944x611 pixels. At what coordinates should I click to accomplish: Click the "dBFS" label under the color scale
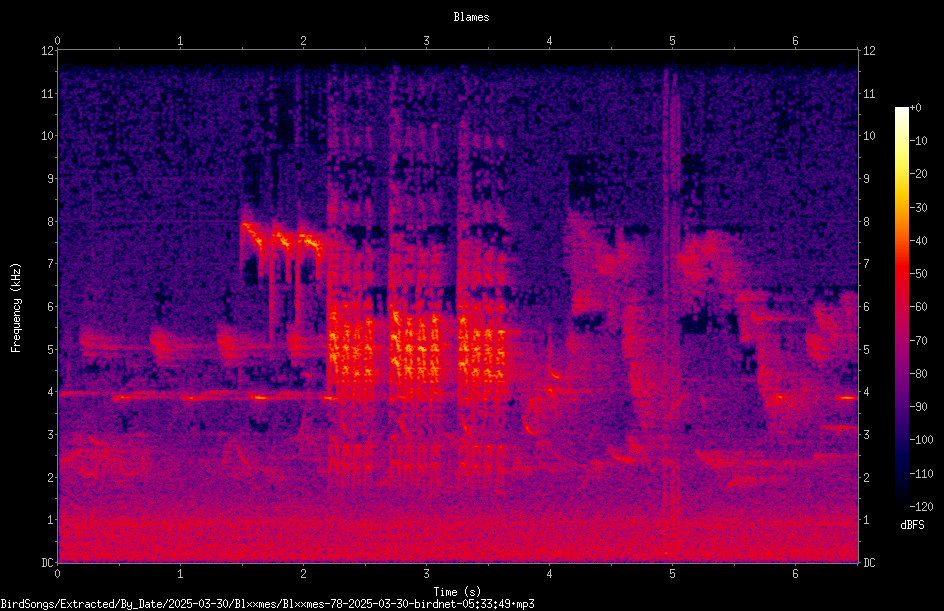click(x=912, y=525)
